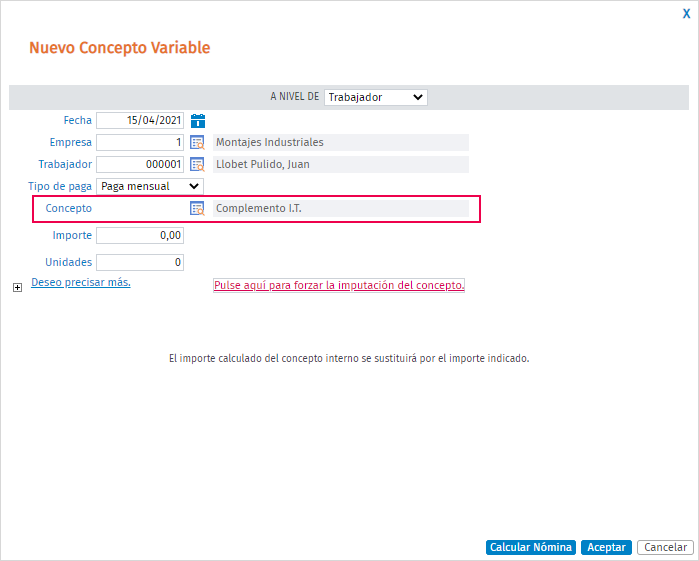Open the calendar picker beside Fecha
This screenshot has height=561, width=699.
[x=198, y=120]
